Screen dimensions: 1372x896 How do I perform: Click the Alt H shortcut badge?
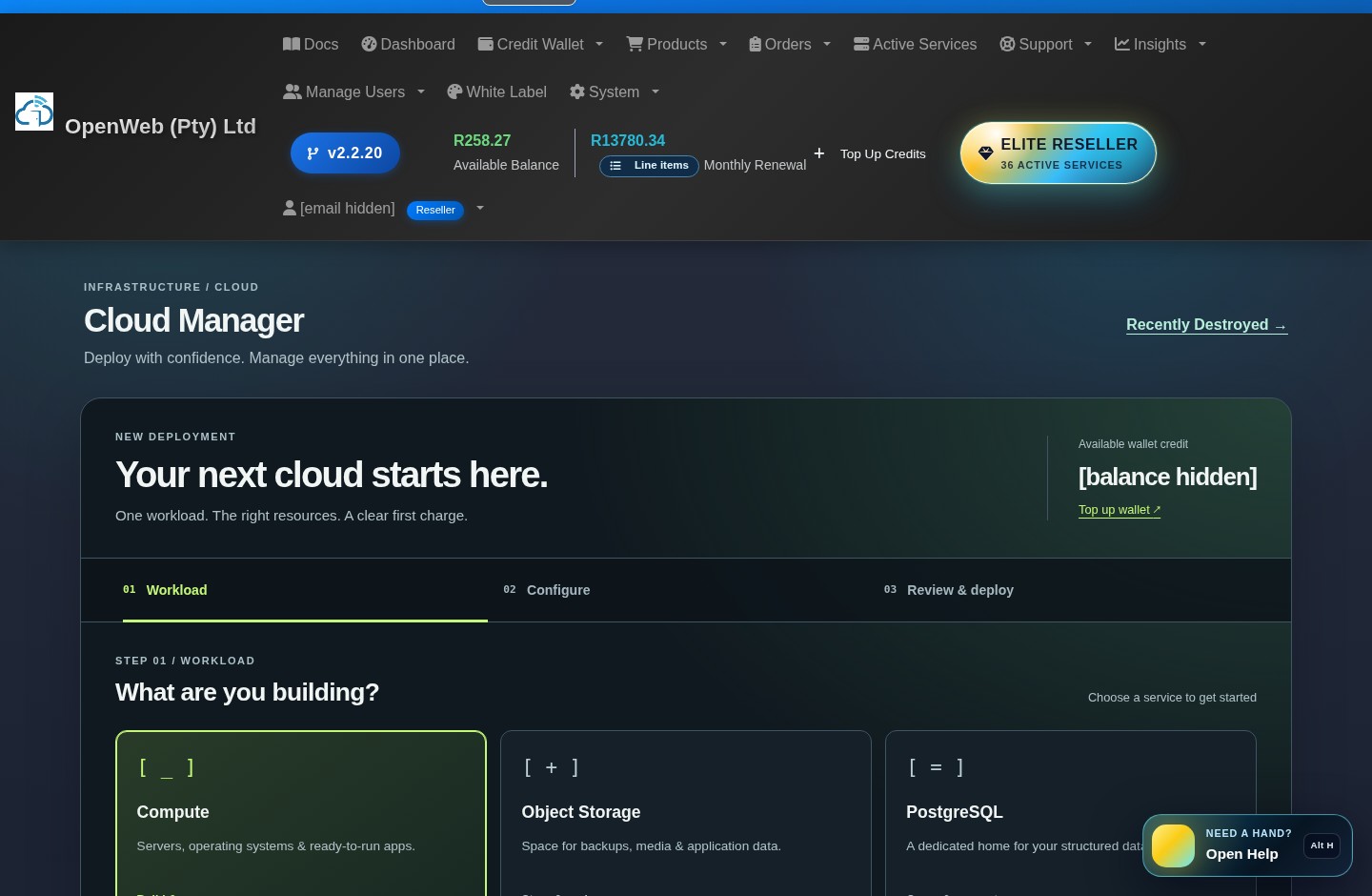click(x=1322, y=845)
